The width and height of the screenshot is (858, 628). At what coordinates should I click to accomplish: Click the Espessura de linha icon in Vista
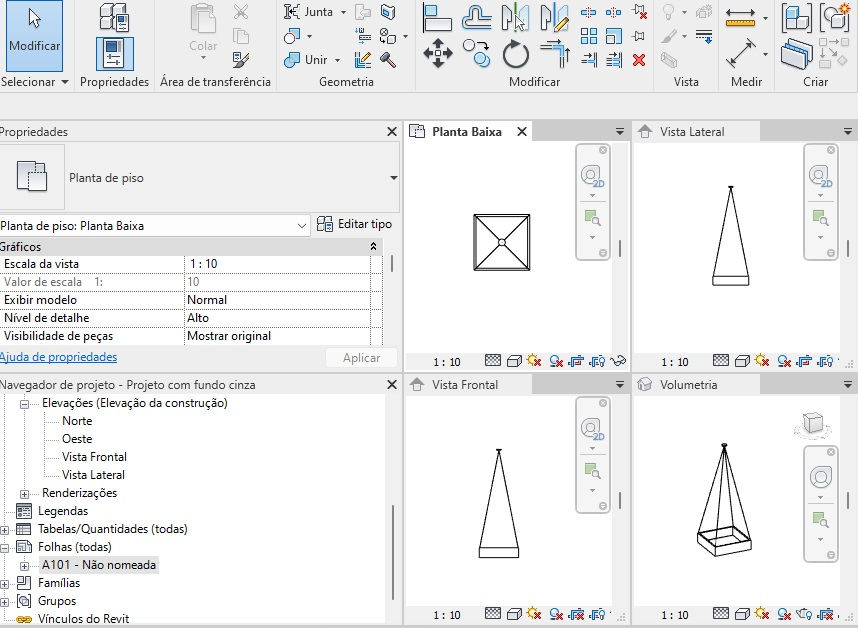tap(704, 36)
